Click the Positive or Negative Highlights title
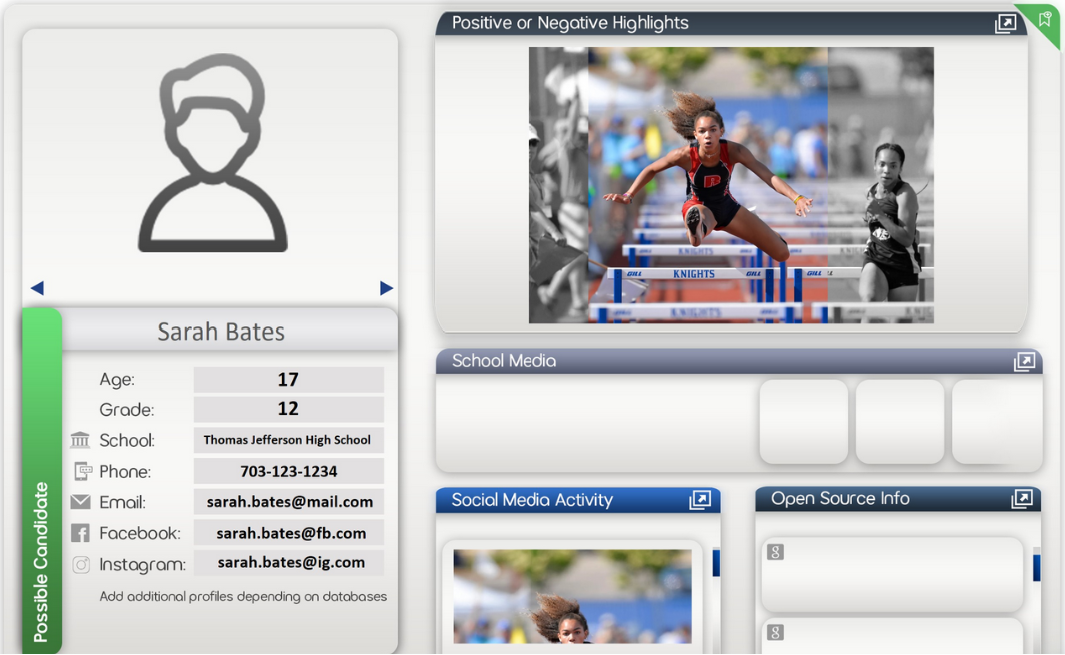1065x655 pixels. pyautogui.click(x=570, y=23)
